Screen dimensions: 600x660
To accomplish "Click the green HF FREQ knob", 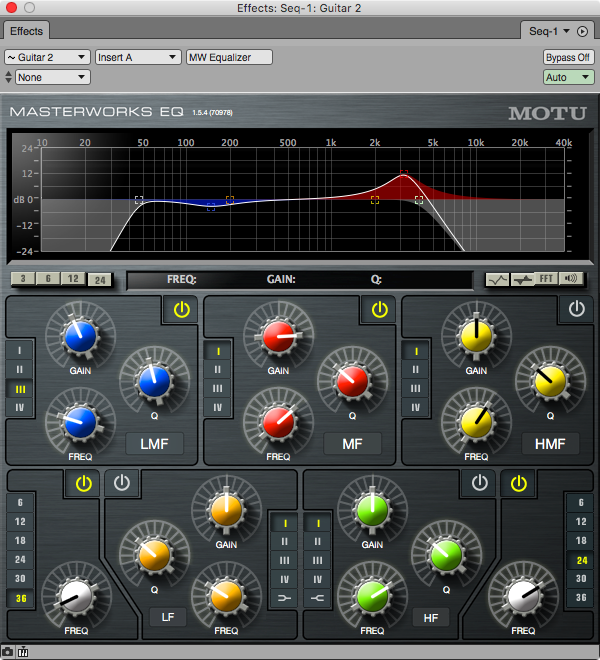I will [372, 596].
